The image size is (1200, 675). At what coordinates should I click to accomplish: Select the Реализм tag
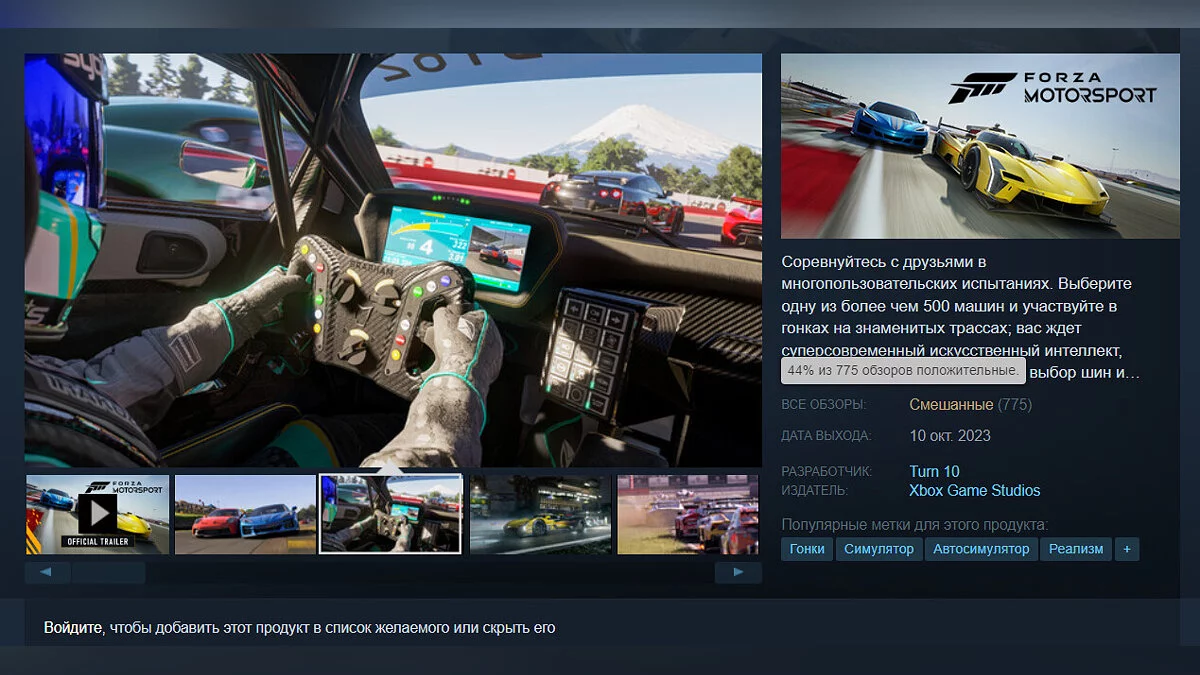click(1076, 549)
